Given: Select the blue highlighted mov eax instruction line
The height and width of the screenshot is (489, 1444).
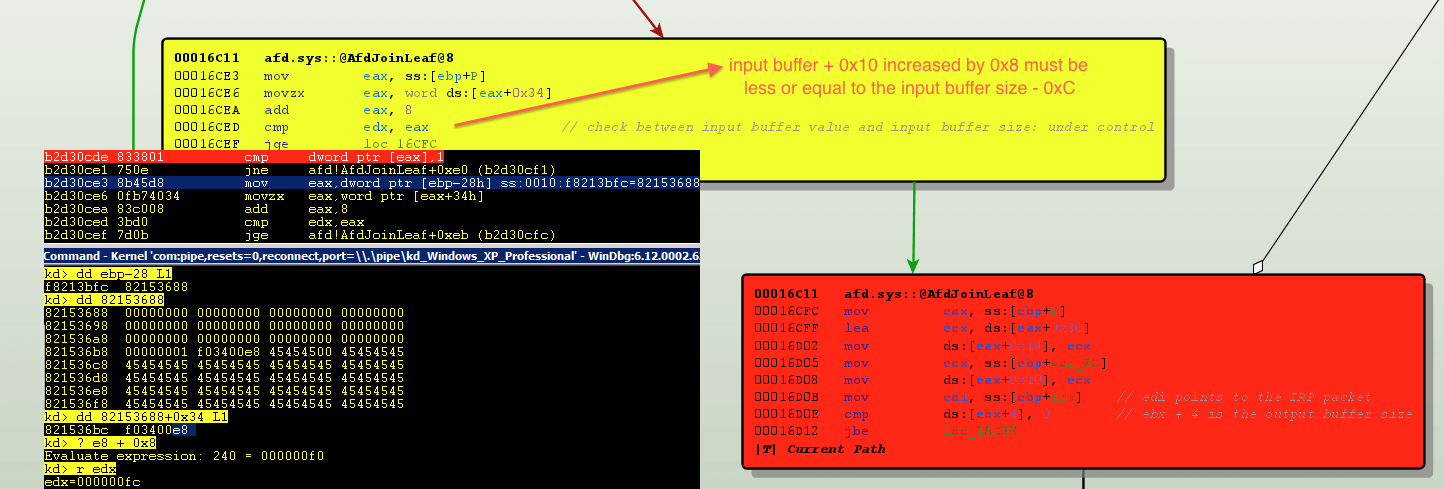Looking at the screenshot, I should click(372, 183).
